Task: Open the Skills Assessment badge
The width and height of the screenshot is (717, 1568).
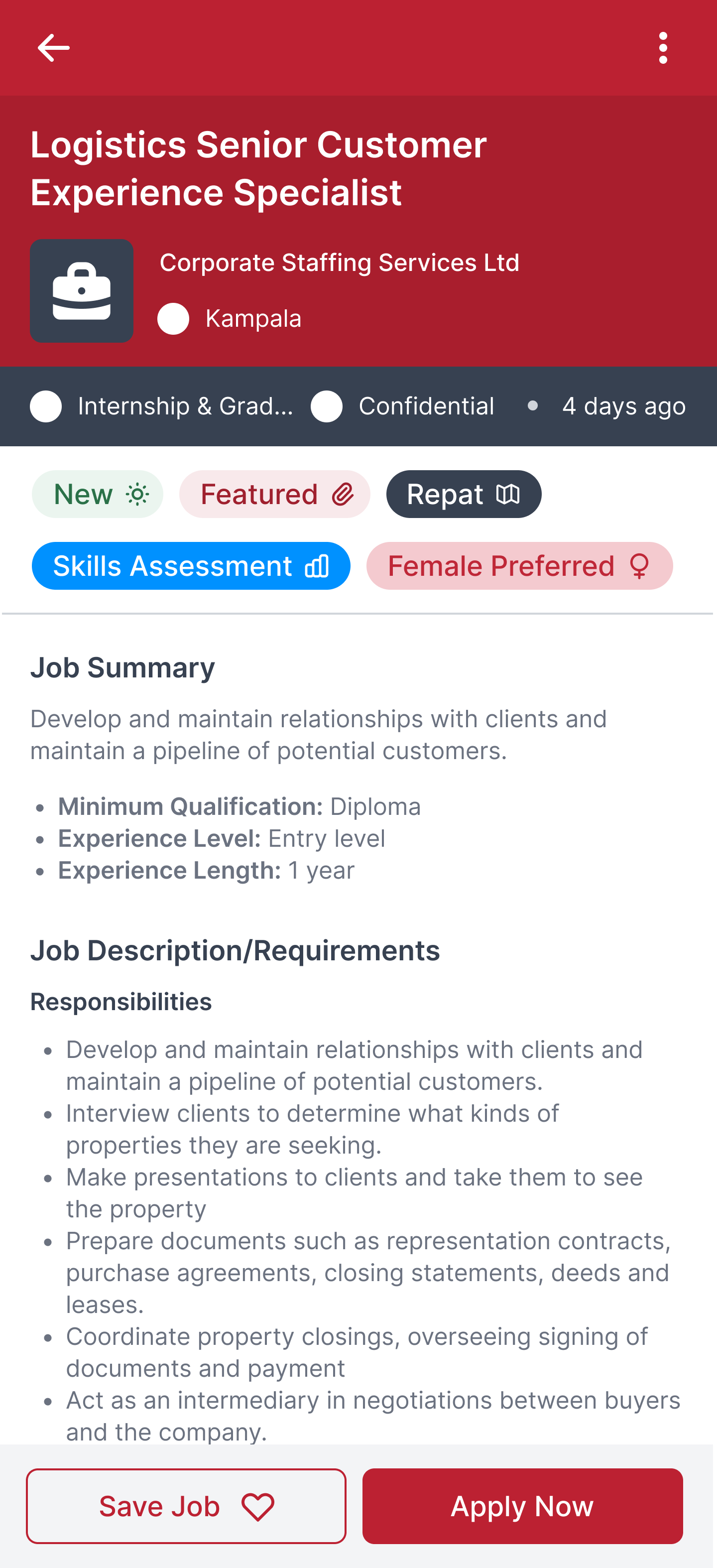Action: click(191, 566)
